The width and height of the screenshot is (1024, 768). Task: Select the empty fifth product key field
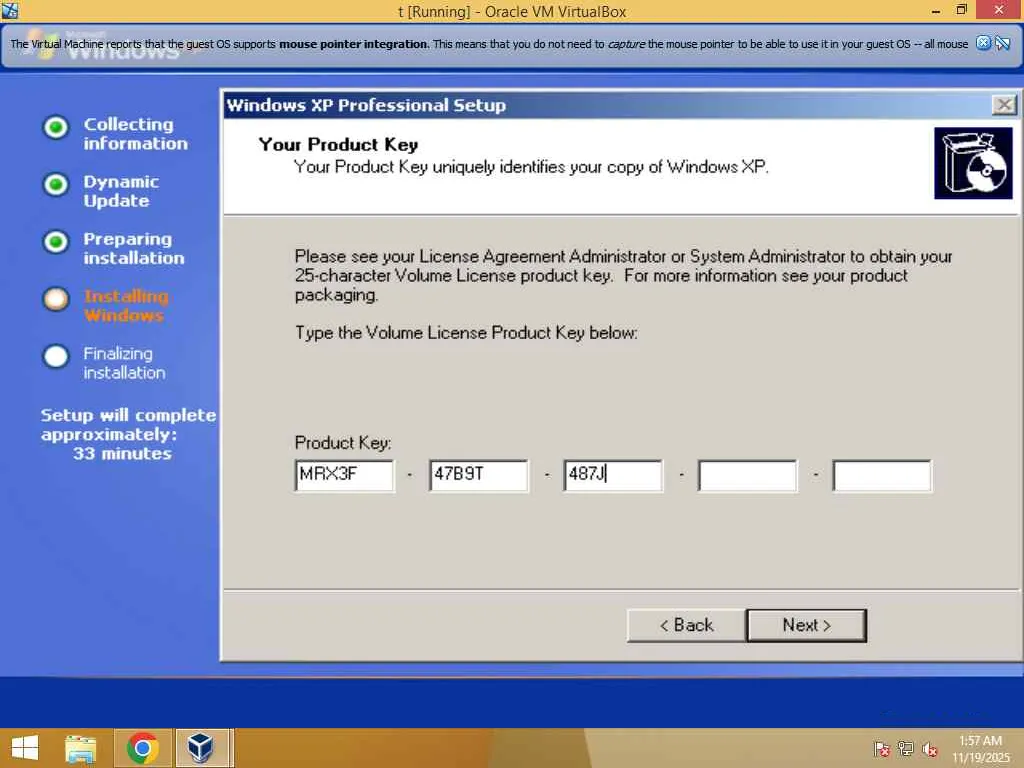(882, 475)
